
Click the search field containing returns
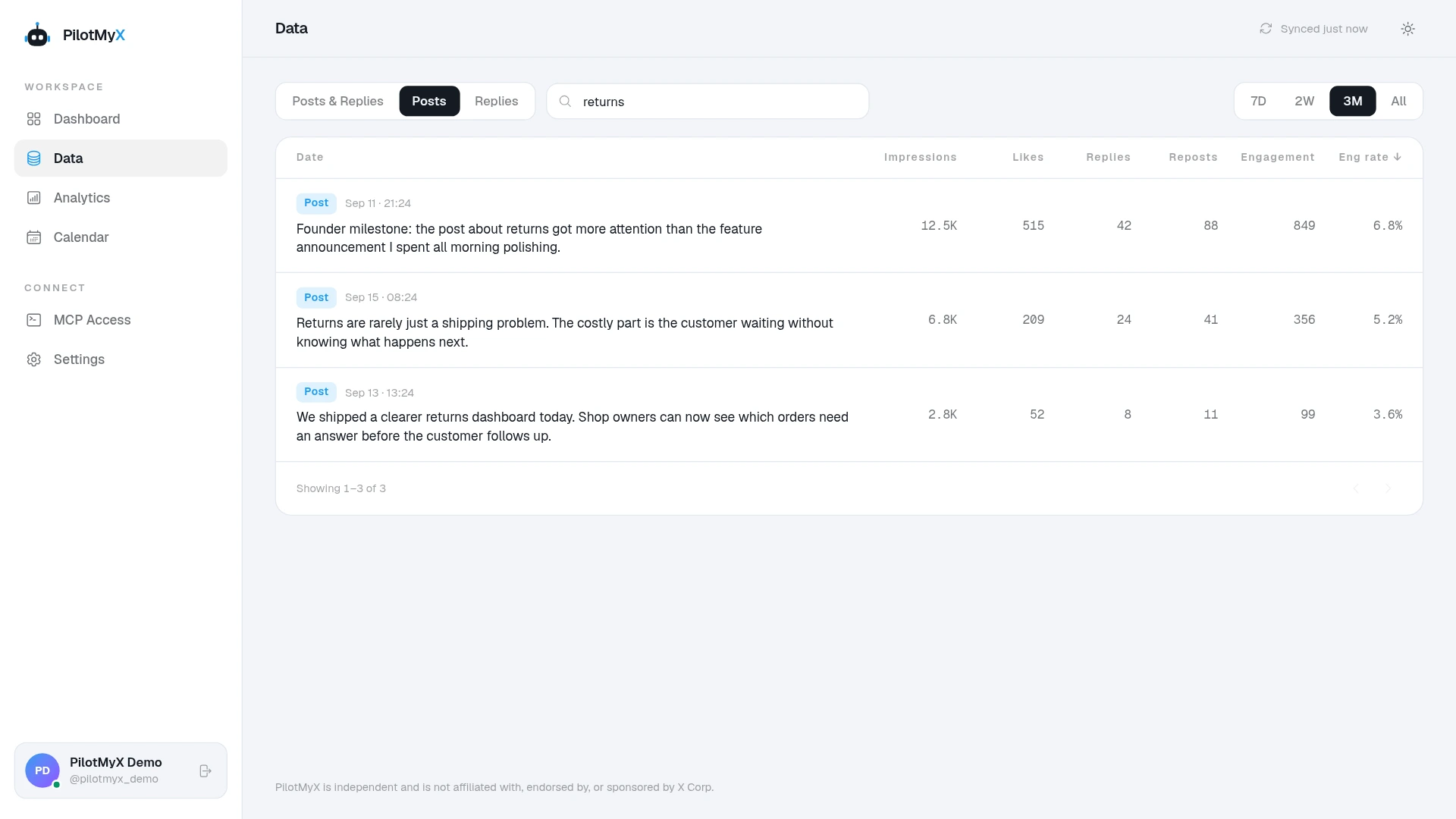pyautogui.click(x=708, y=102)
